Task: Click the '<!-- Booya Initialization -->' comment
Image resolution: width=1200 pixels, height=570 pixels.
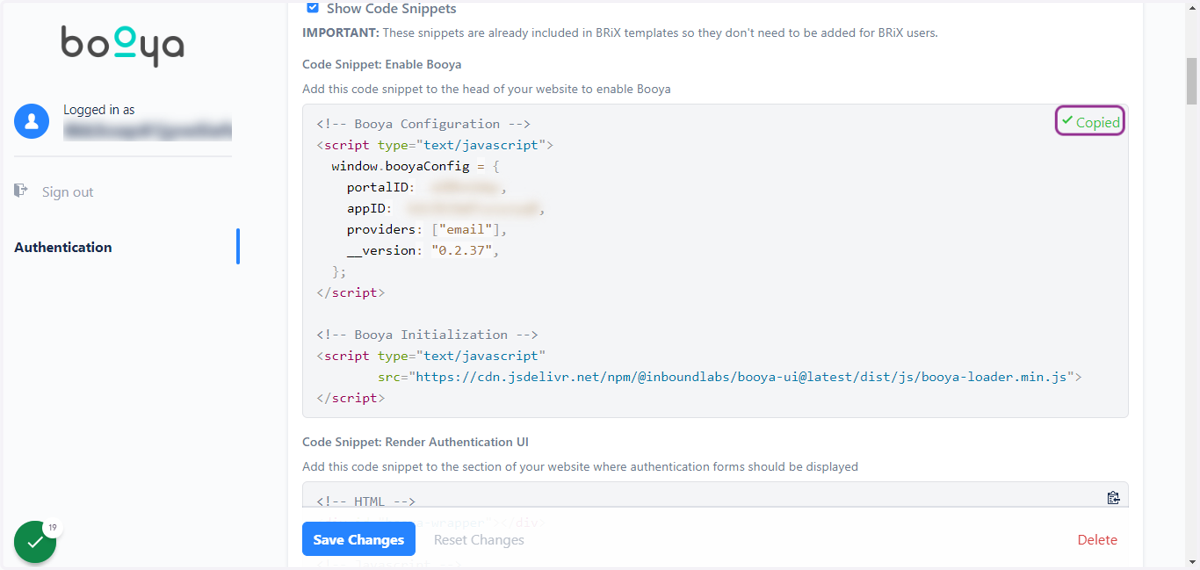Action: point(427,334)
